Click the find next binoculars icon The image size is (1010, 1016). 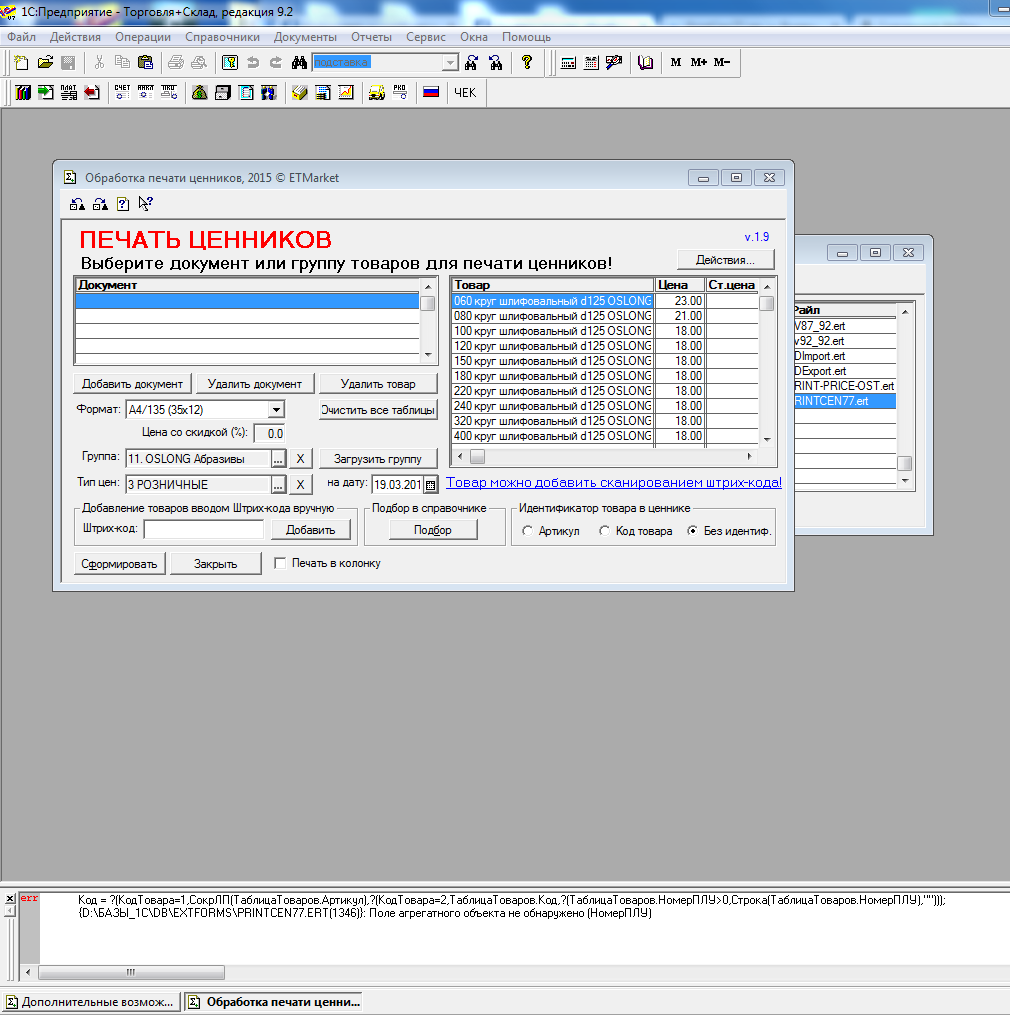[472, 62]
